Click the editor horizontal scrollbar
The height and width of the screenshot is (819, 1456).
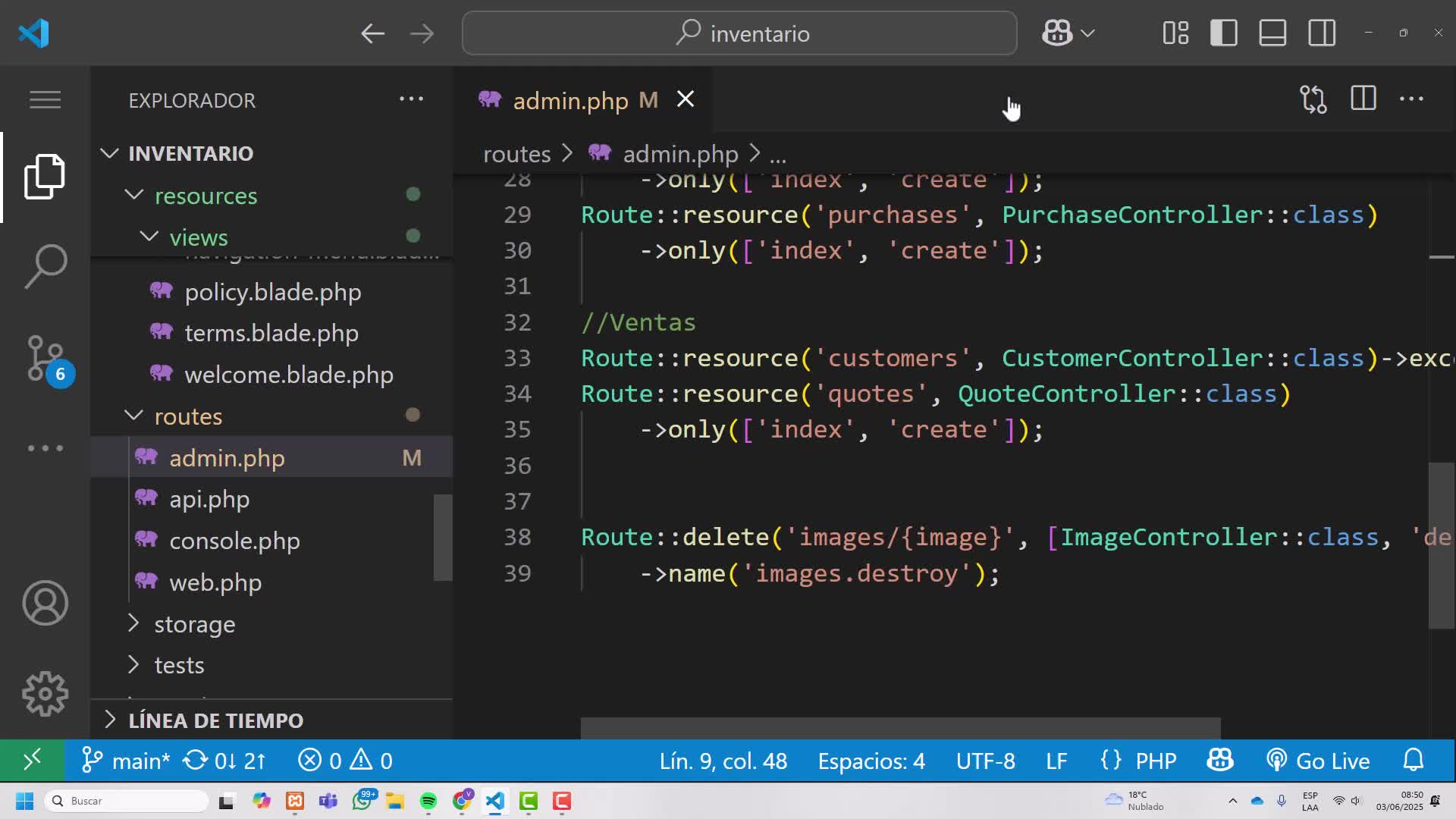pos(900,728)
